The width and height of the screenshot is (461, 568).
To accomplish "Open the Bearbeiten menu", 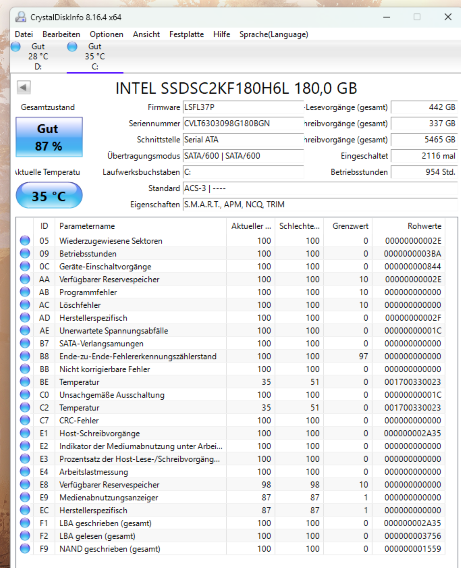I will (61, 34).
